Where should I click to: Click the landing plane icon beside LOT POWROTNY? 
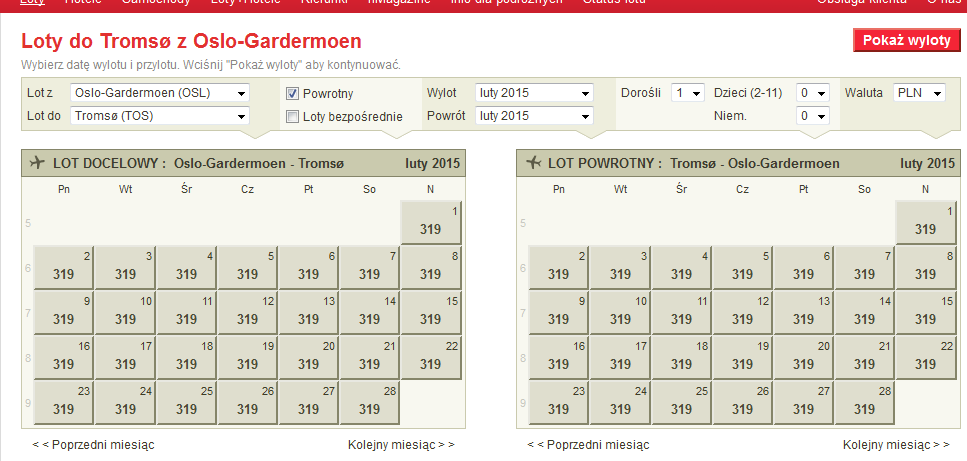pos(533,163)
